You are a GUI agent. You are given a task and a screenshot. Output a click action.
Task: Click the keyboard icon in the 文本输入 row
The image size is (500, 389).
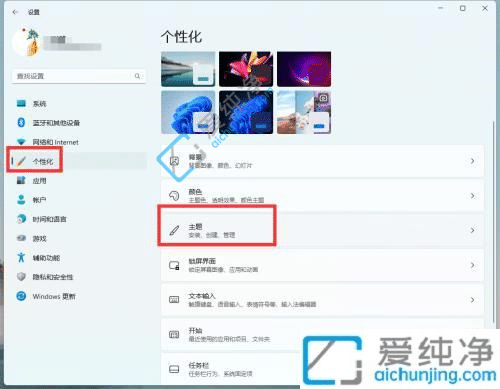point(174,300)
